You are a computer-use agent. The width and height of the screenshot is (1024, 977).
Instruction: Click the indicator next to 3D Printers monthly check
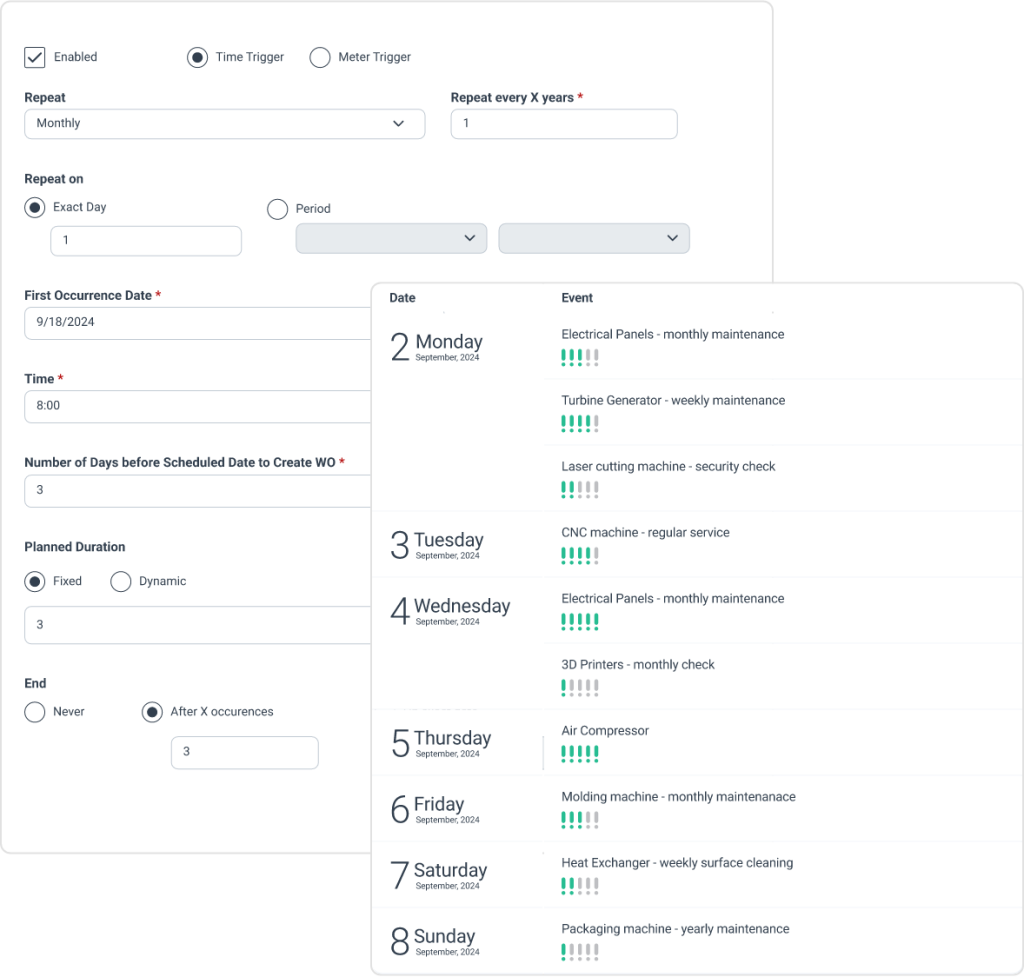tap(580, 687)
